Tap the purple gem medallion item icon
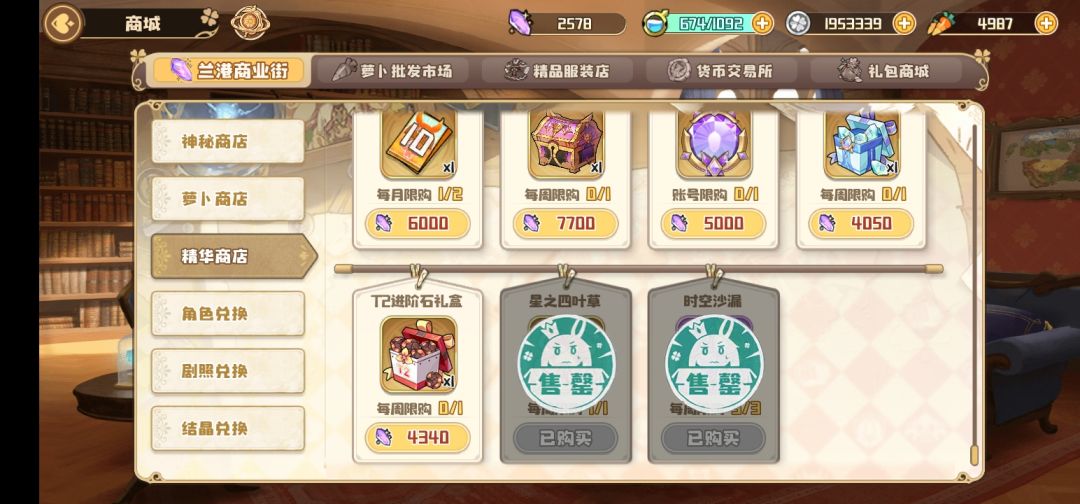 click(714, 142)
